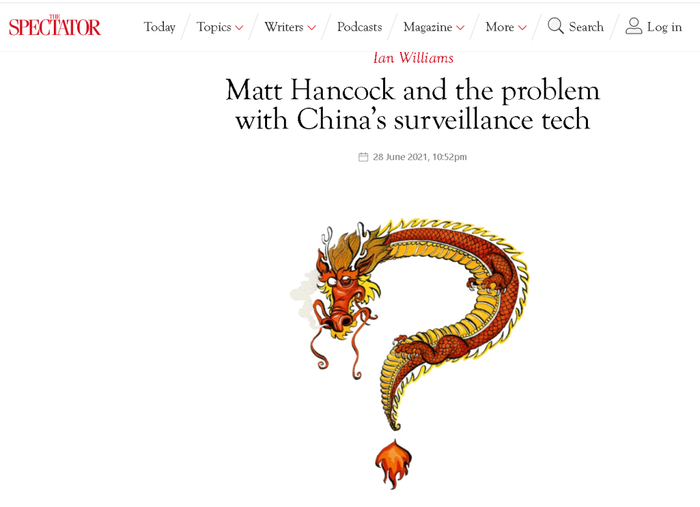This screenshot has width=700, height=507.
Task: Open the Writers menu label
Action: pos(283,27)
